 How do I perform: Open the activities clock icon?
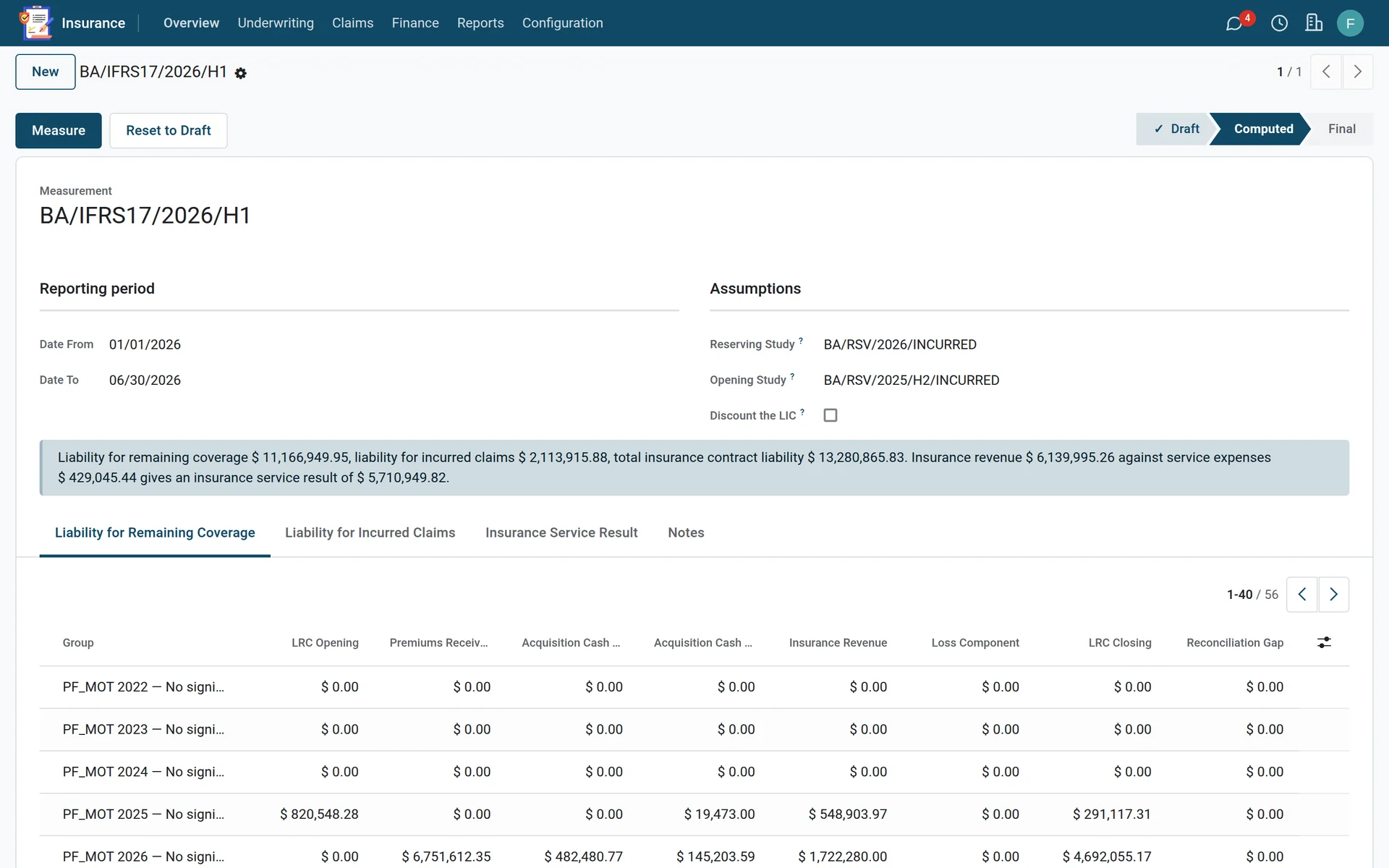click(1279, 23)
